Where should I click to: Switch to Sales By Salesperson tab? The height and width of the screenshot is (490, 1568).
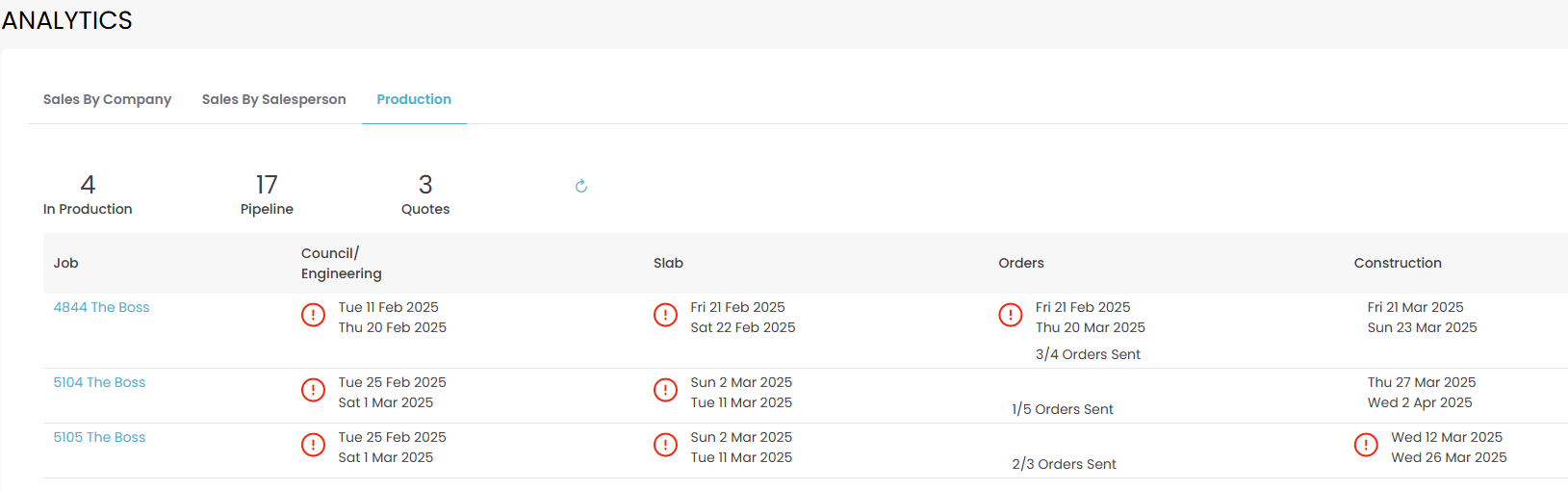click(273, 99)
